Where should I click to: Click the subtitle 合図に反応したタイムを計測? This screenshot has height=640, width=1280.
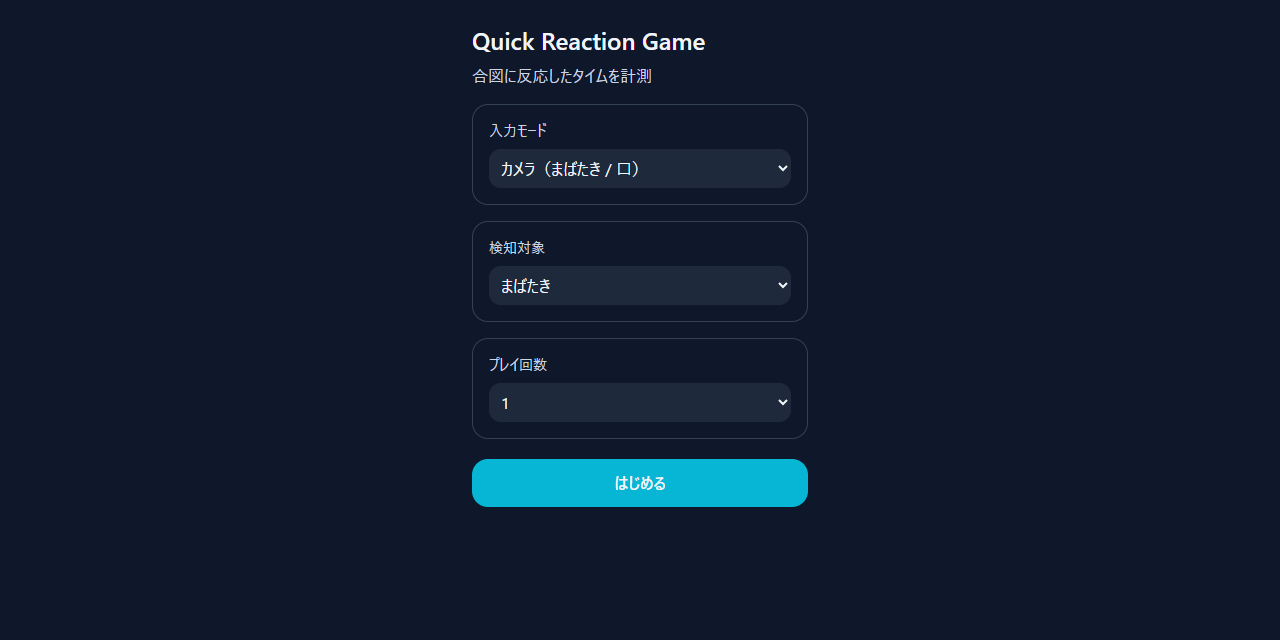[x=561, y=76]
